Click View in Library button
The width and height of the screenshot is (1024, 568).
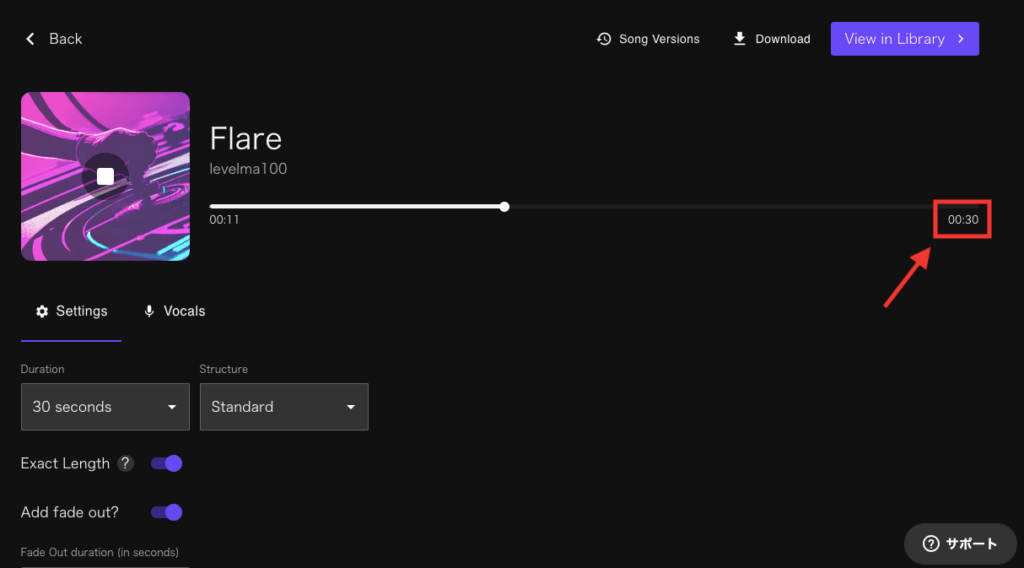904,39
